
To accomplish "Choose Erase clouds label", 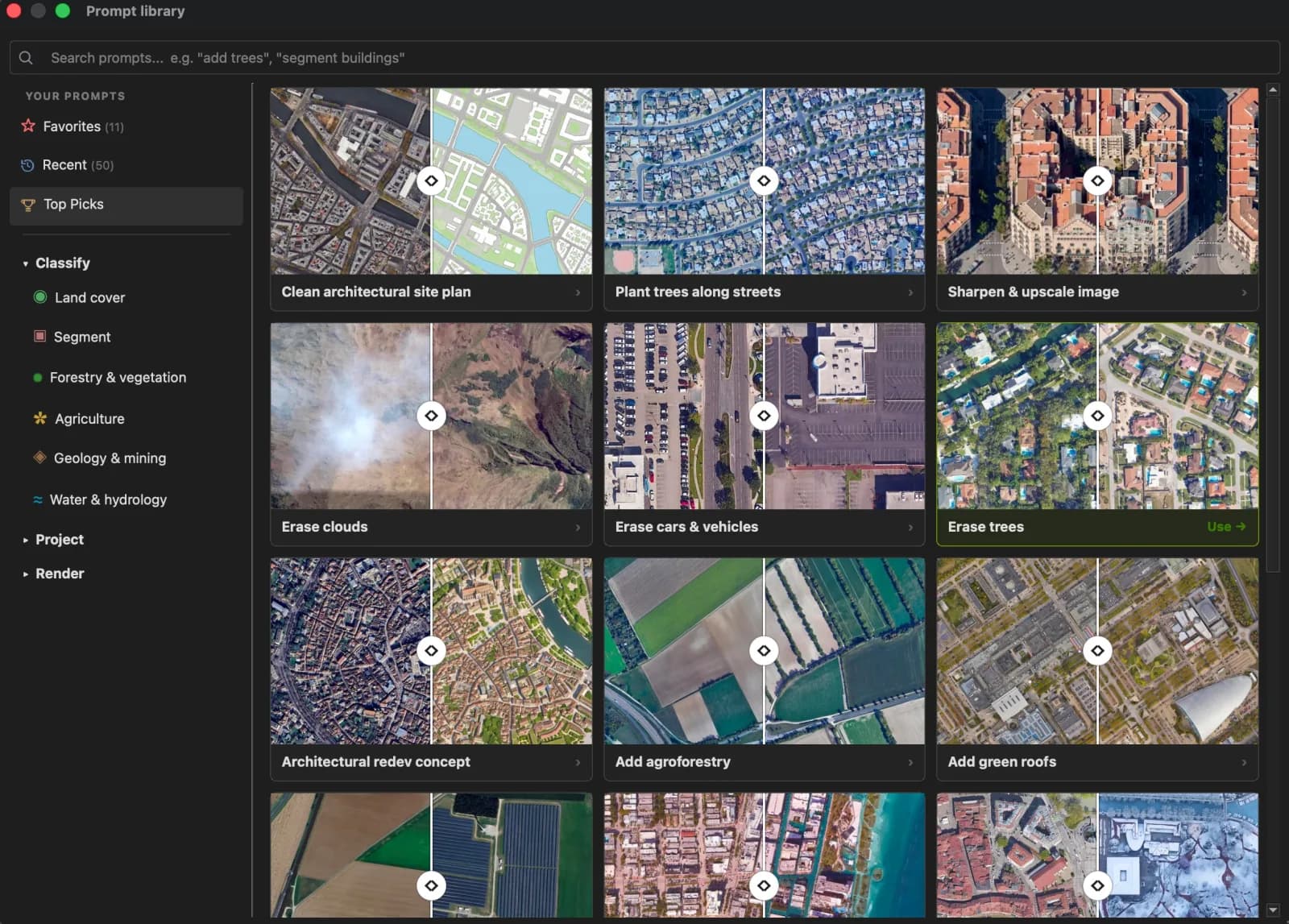I will click(325, 526).
